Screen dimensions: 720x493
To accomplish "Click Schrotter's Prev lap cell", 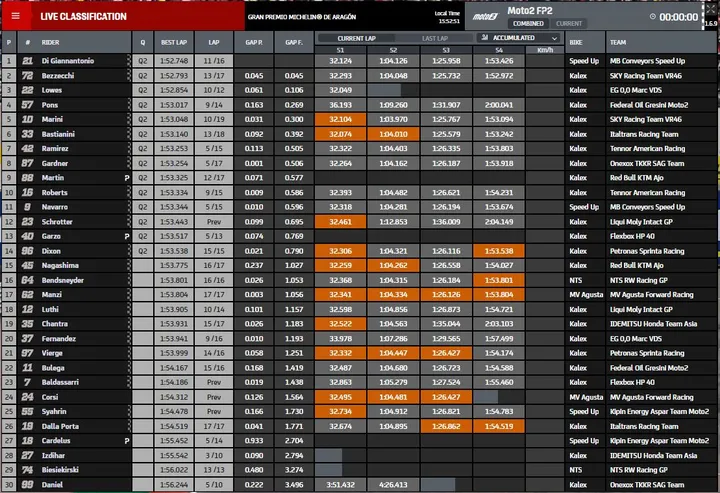I will [214, 222].
